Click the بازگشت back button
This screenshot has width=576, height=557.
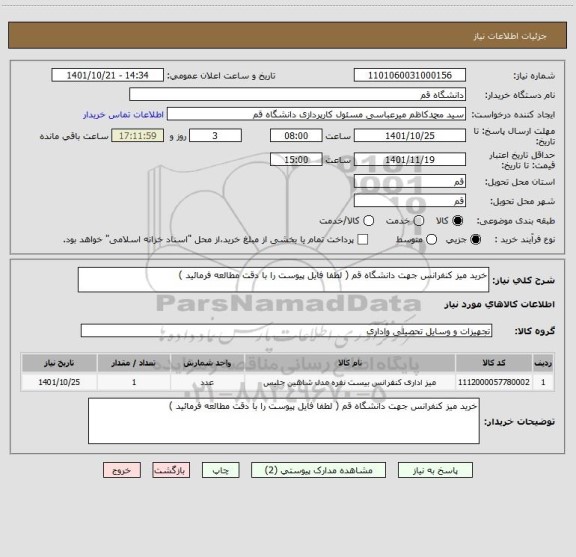[171, 470]
